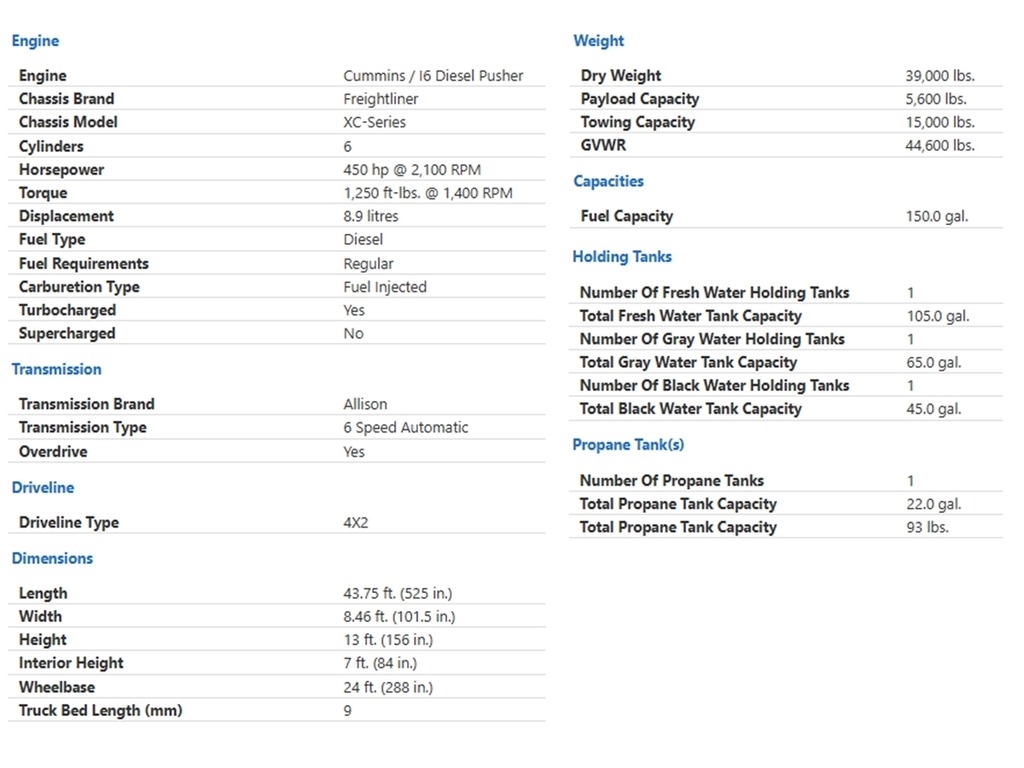The width and height of the screenshot is (1024, 768).
Task: Click the Propane Tank(s) section heading
Action: (628, 445)
